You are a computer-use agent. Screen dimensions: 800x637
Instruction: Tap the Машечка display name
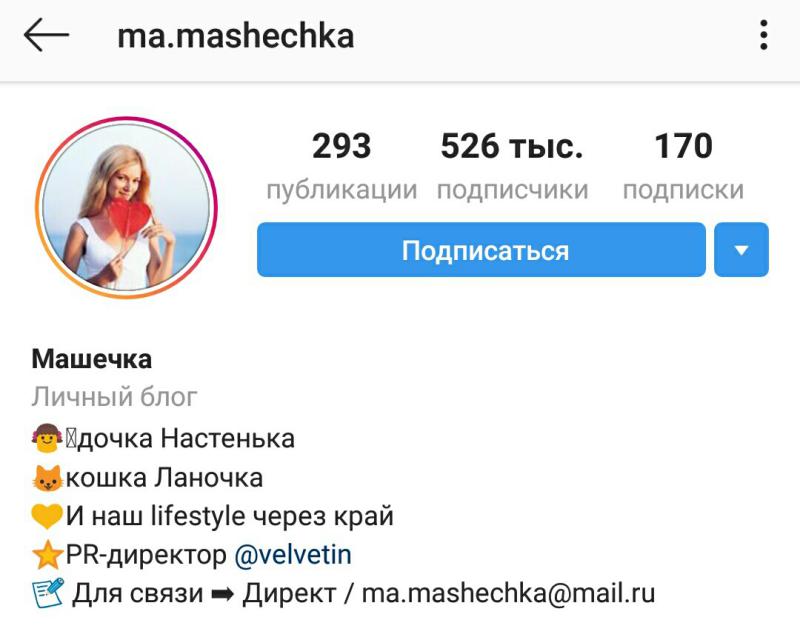(x=92, y=359)
